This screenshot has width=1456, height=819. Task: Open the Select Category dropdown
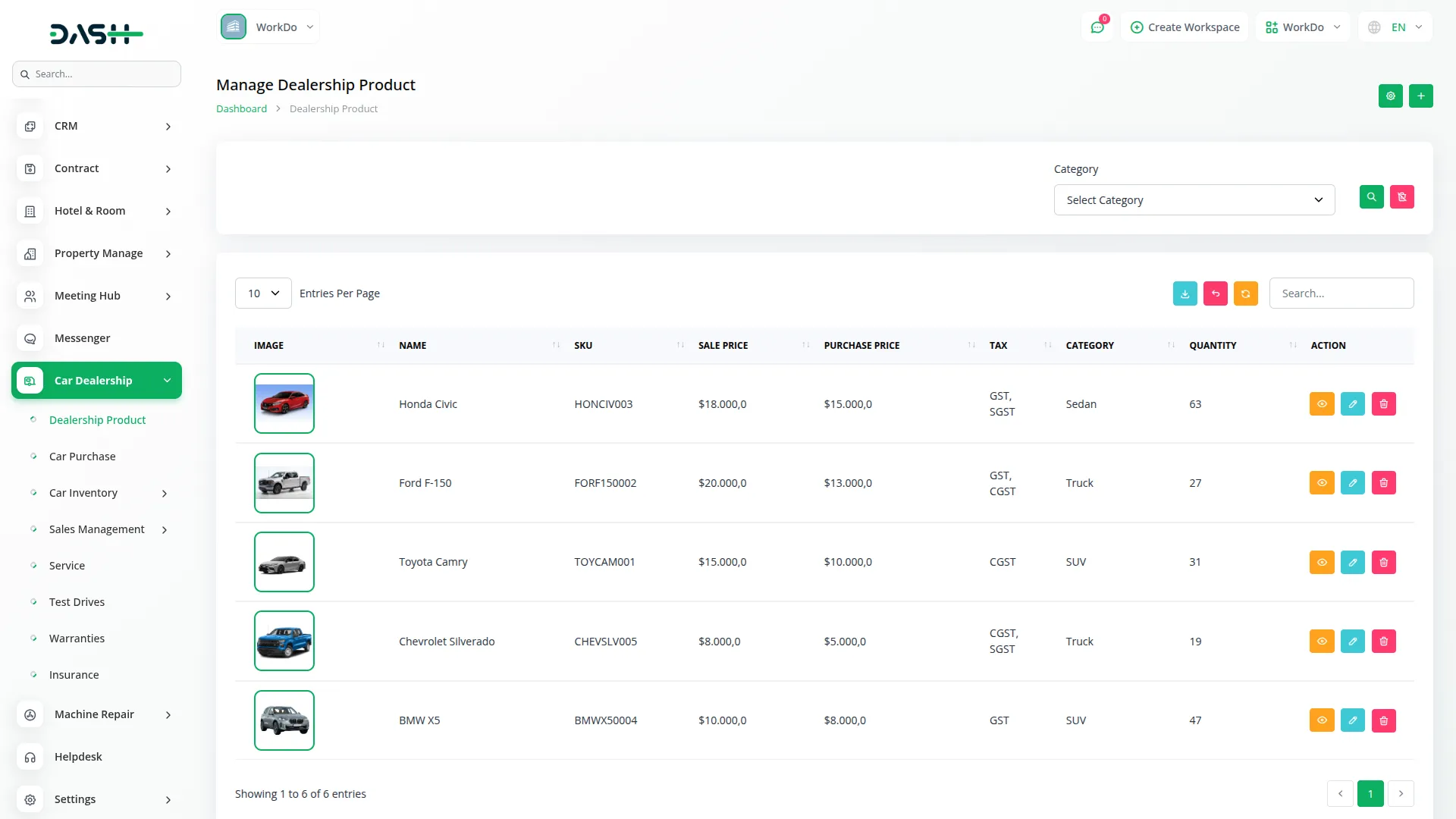point(1194,200)
